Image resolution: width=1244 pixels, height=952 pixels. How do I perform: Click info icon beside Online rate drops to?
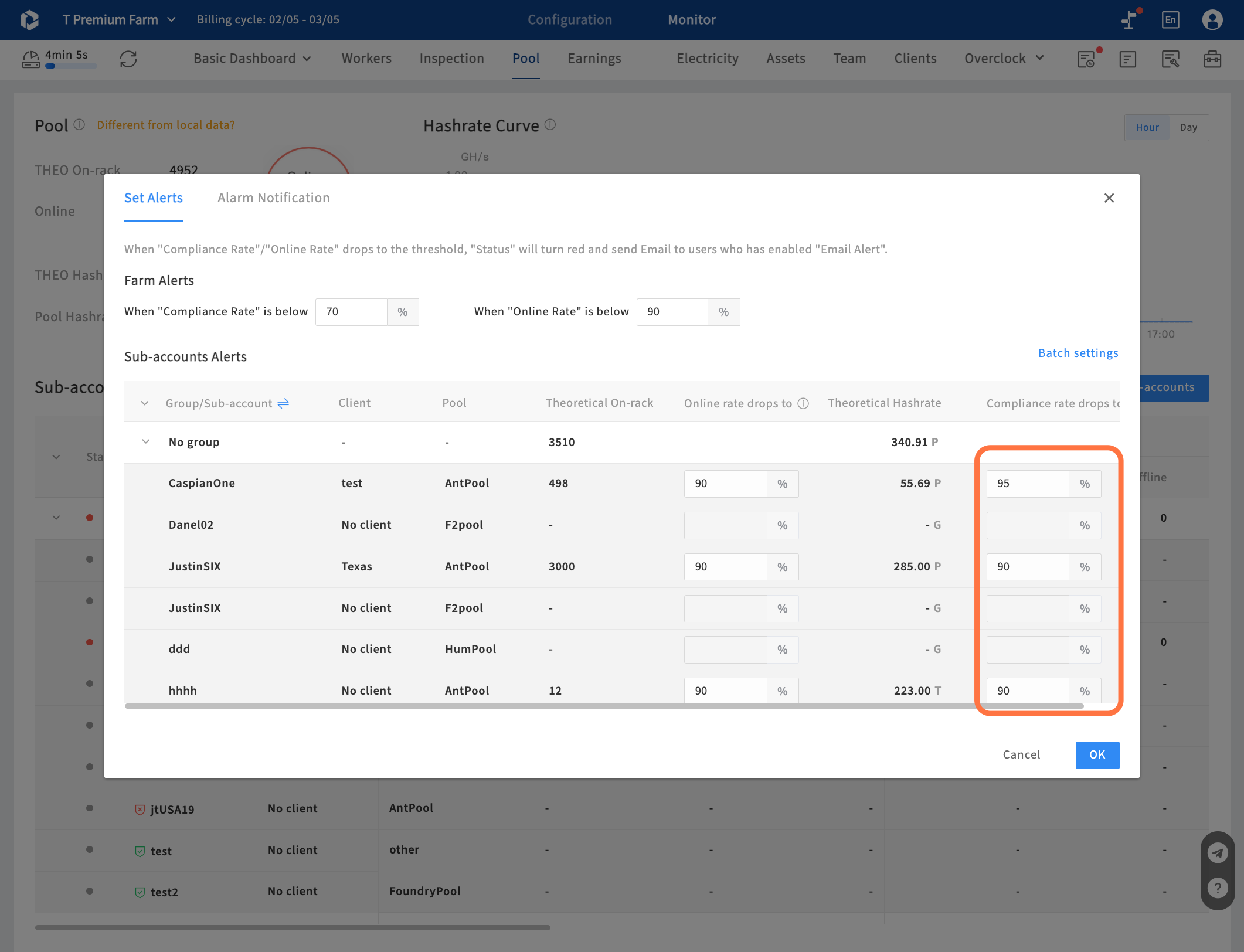click(x=804, y=403)
